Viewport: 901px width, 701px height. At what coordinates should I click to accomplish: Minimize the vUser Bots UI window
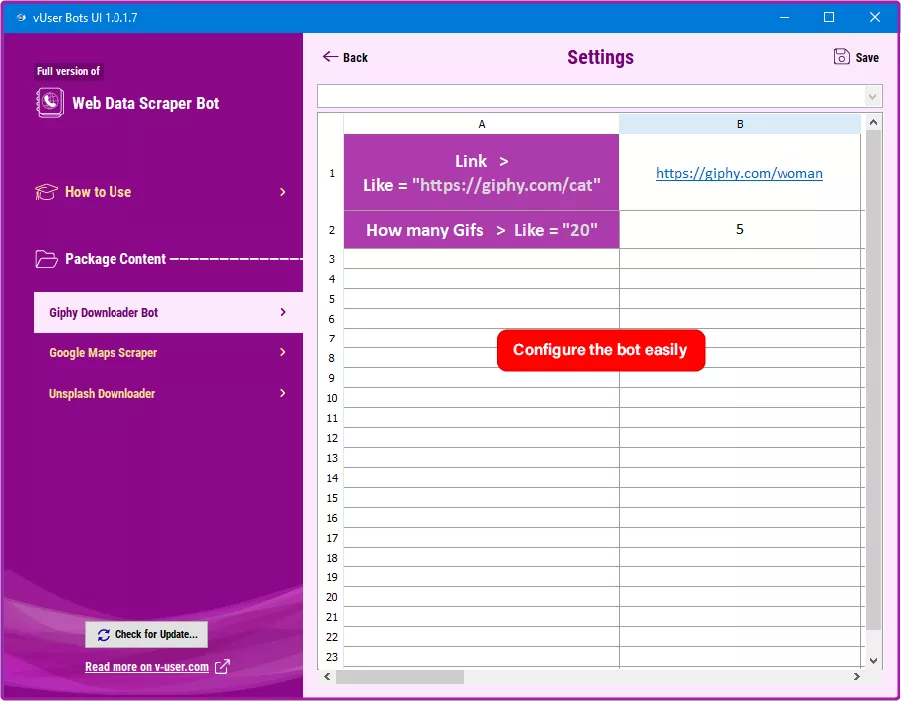tap(784, 17)
